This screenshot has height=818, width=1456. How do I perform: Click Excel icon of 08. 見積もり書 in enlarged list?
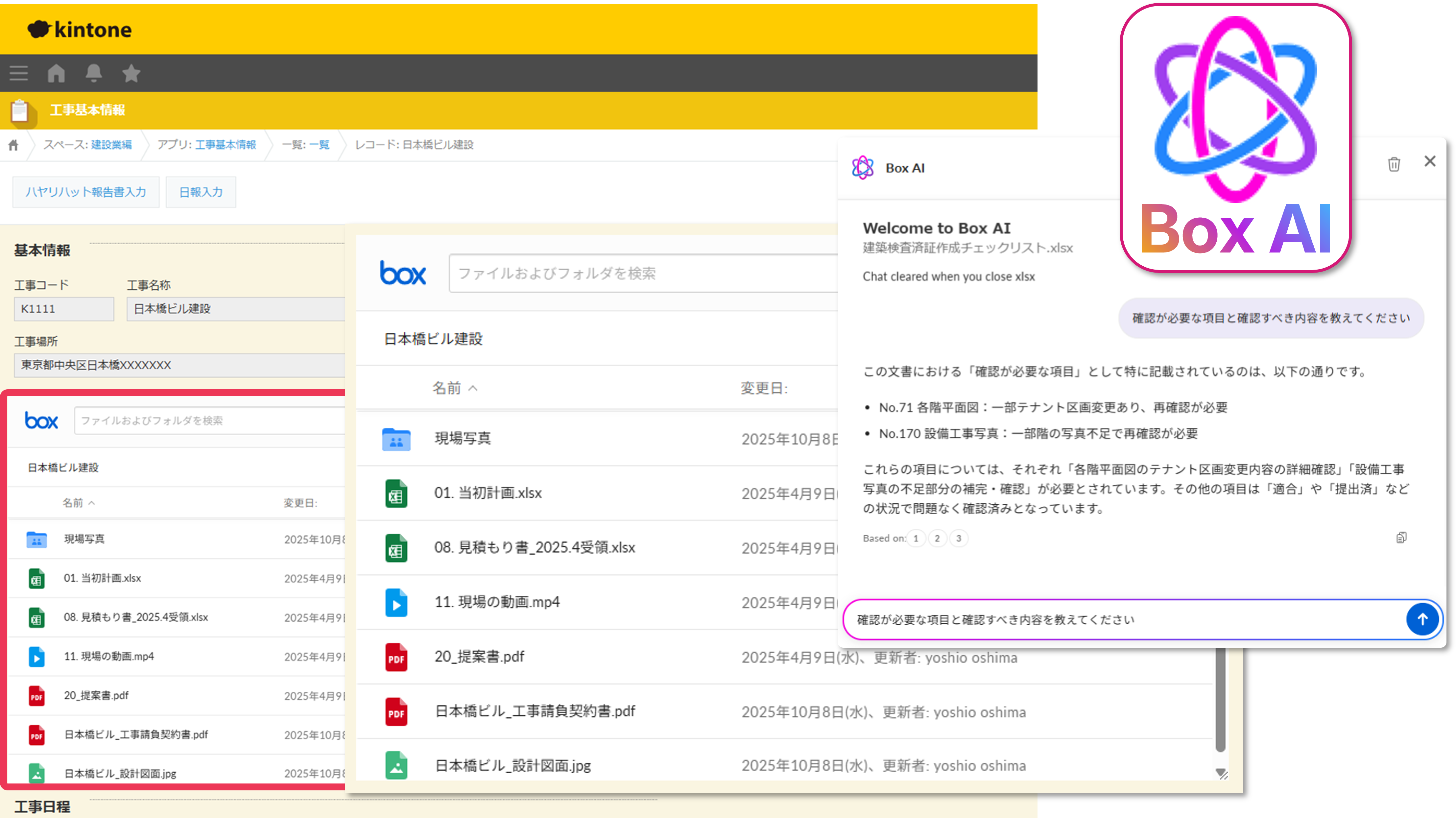click(396, 548)
